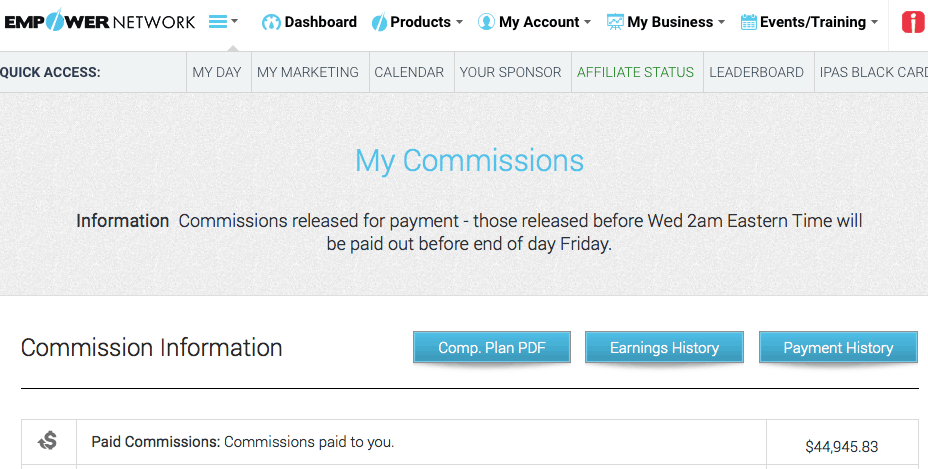This screenshot has width=928, height=469.
Task: Click the red info icon
Action: (914, 23)
